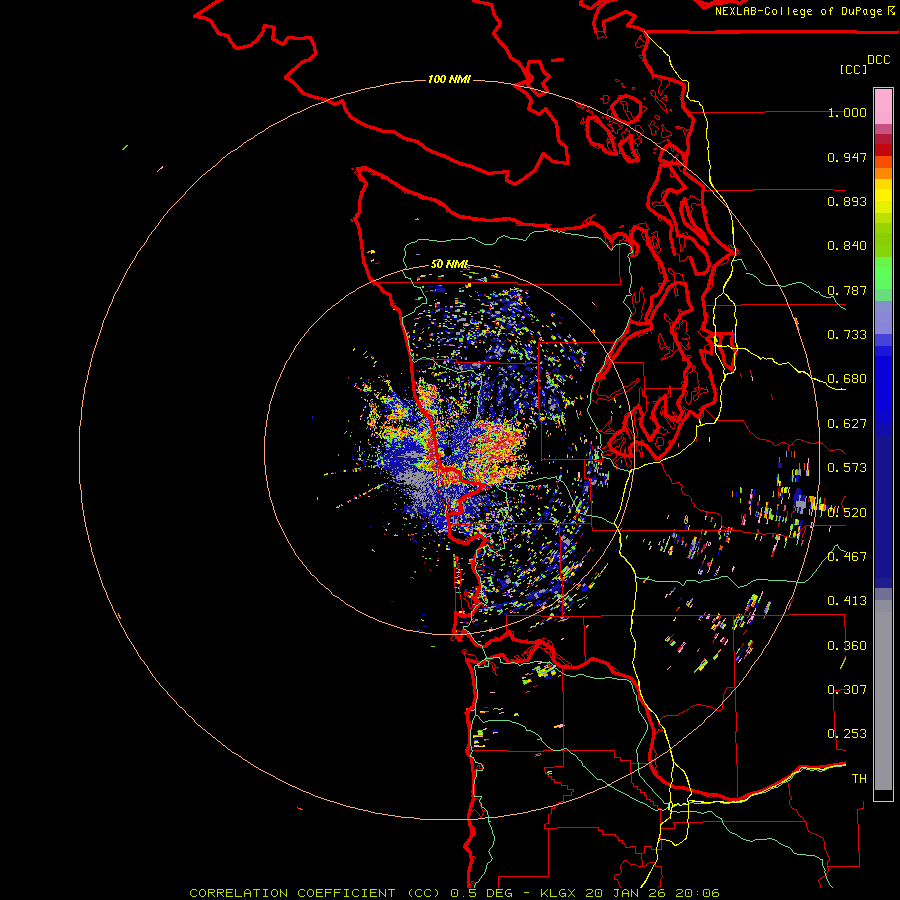Screen dimensions: 900x900
Task: Click the 0.573 legend value
Action: pos(847,468)
